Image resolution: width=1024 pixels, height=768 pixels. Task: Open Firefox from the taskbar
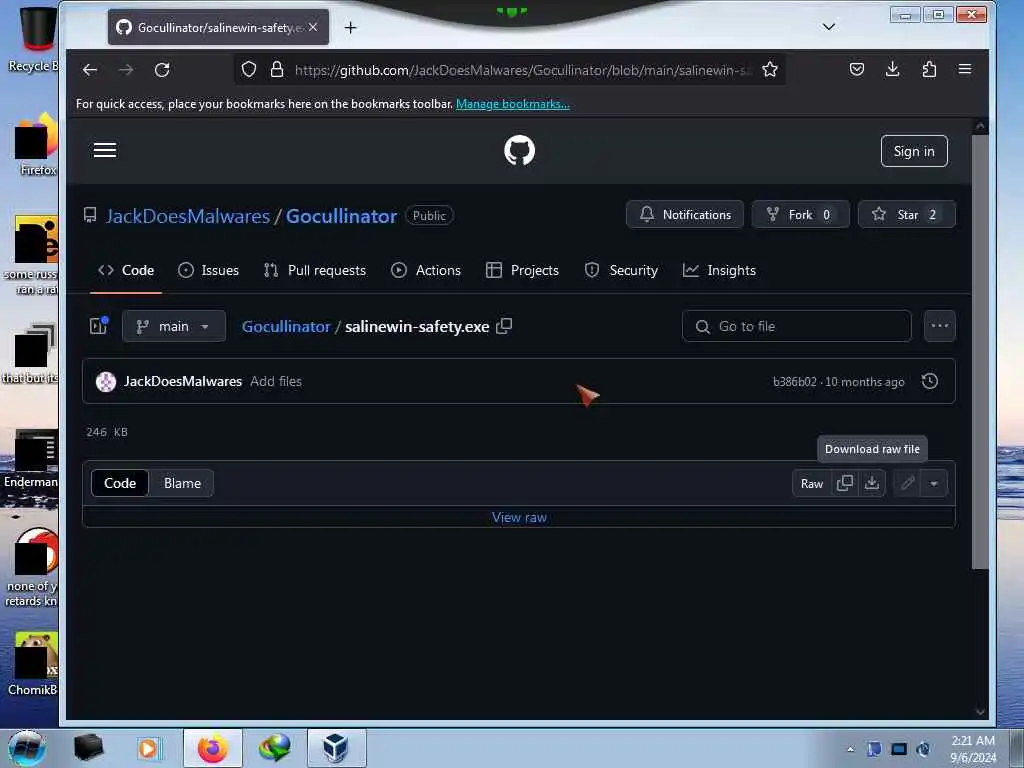[x=213, y=748]
